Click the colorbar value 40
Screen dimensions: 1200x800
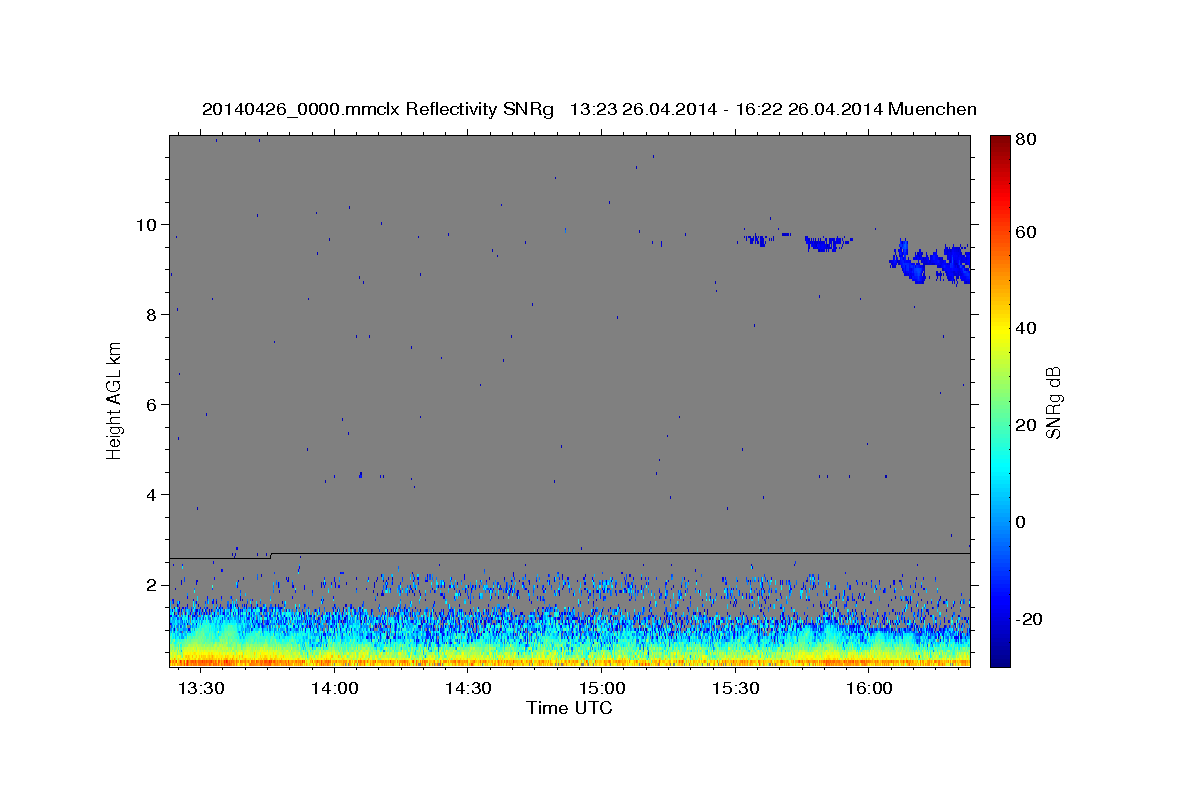pyautogui.click(x=1026, y=328)
